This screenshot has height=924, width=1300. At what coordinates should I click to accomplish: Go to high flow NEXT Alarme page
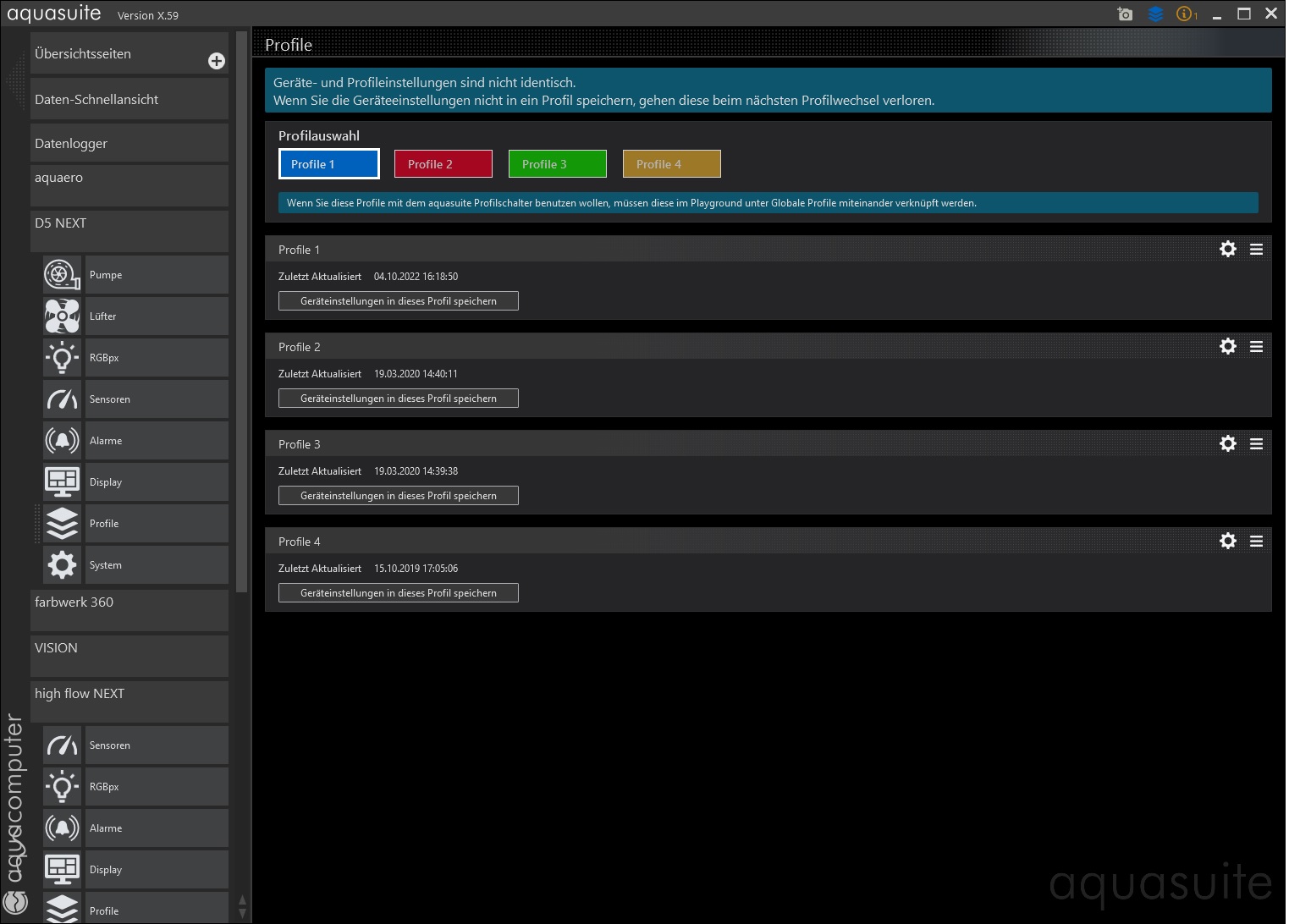pyautogui.click(x=157, y=828)
